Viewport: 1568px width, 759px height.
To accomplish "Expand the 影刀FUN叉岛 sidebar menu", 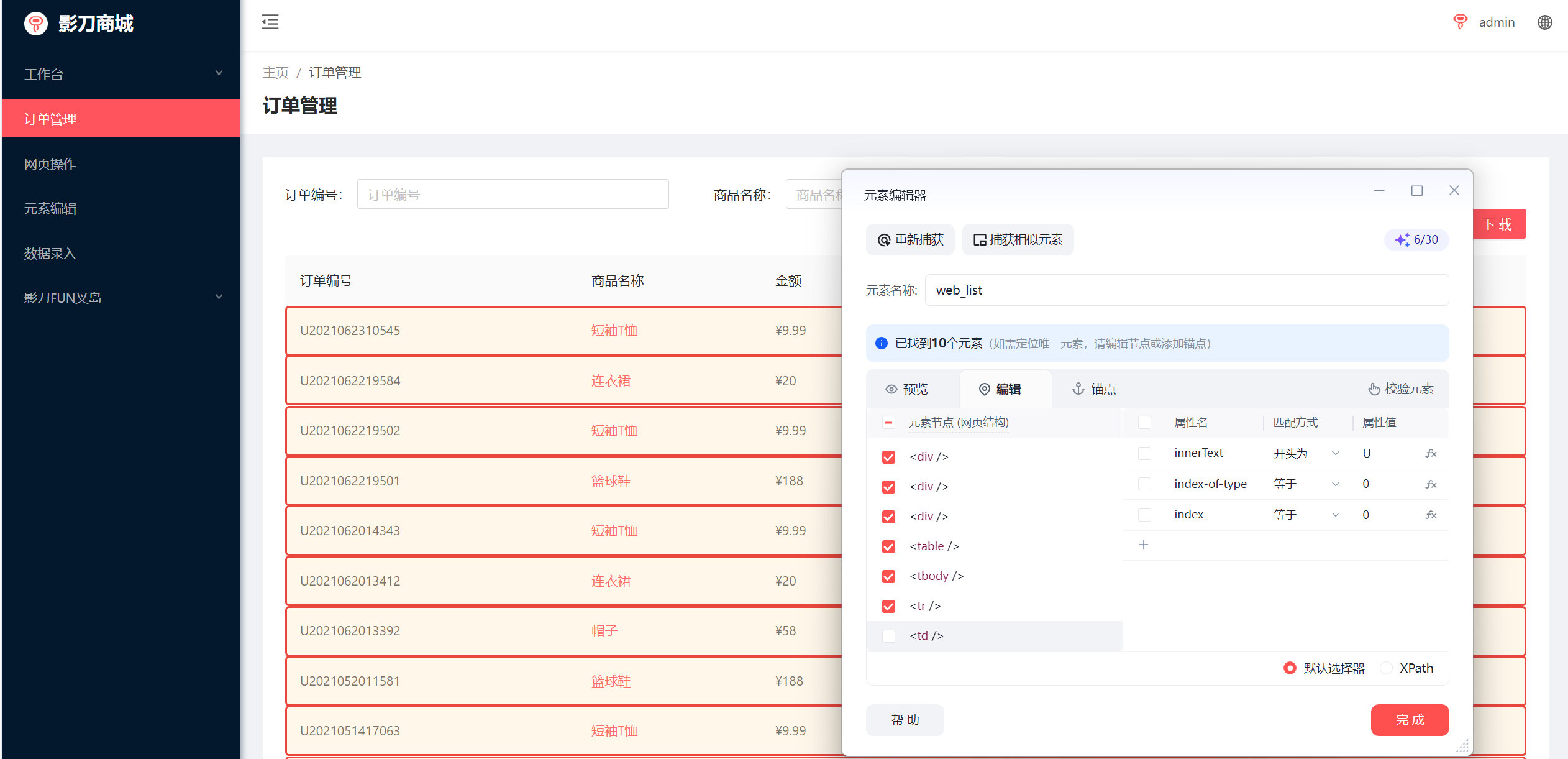I will pos(121,298).
